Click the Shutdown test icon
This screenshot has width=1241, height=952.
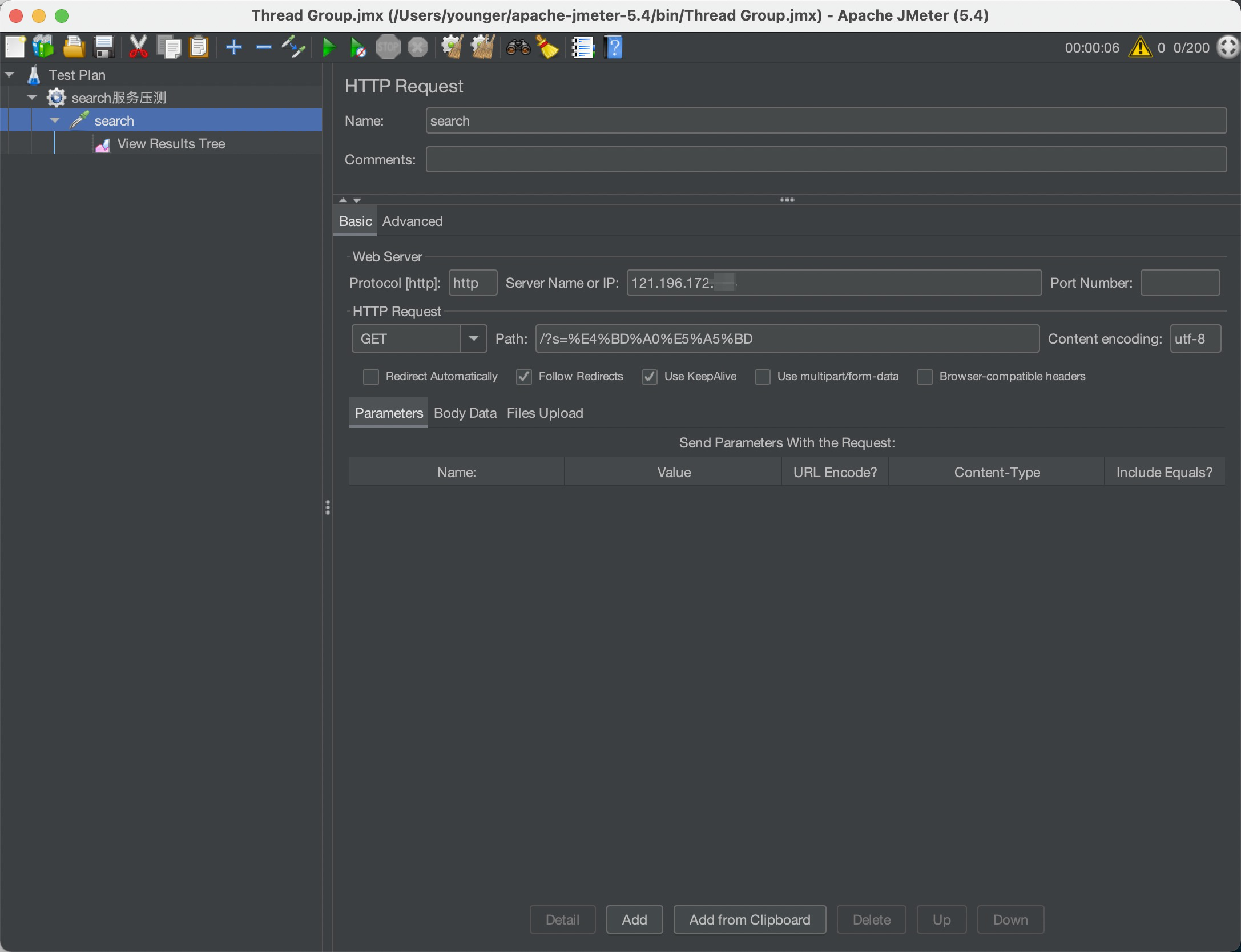(418, 47)
